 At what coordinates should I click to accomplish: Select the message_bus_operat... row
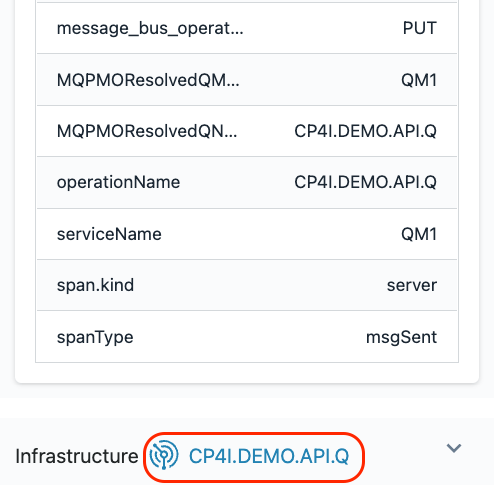click(247, 28)
